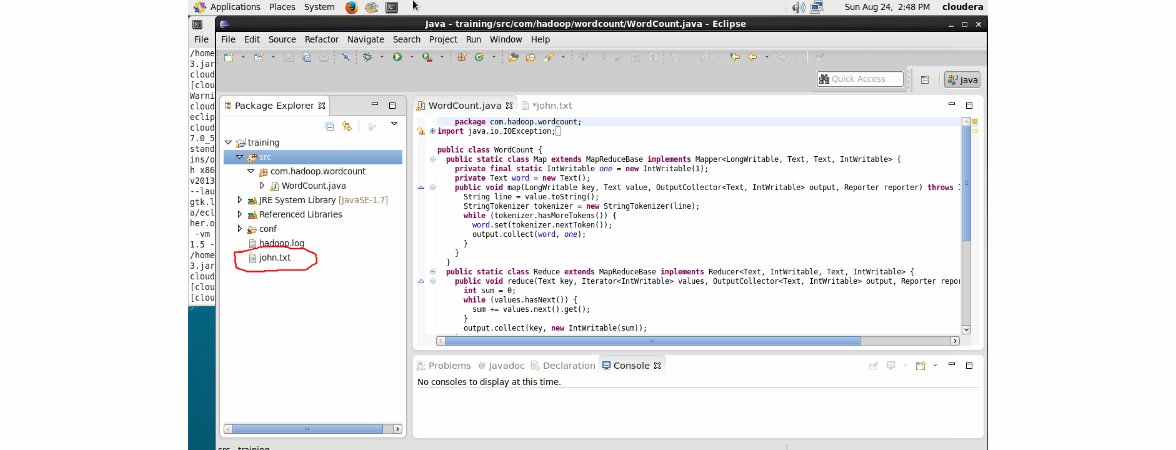1176x450 pixels.
Task: Click Collapse All in Package Explorer
Action: 329,126
